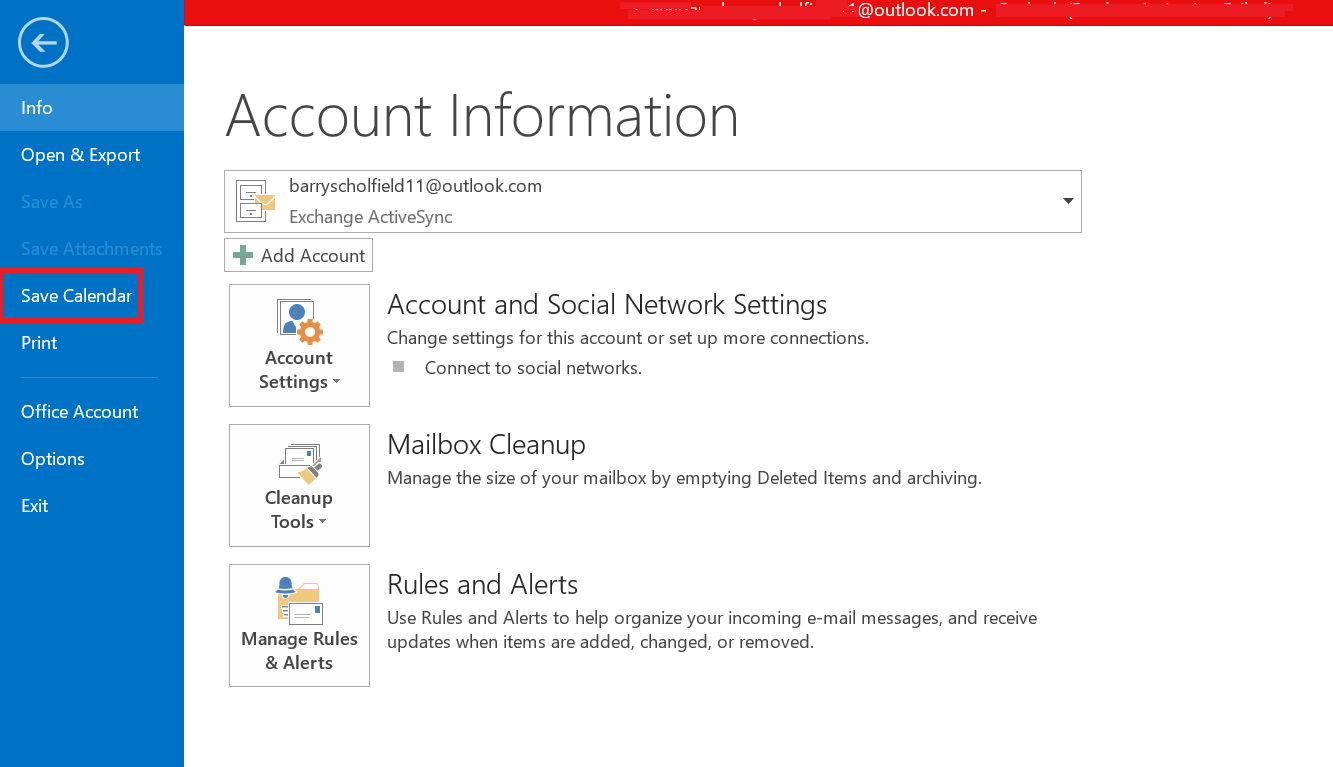
Task: Expand the account selector dropdown arrow
Action: (x=1068, y=201)
